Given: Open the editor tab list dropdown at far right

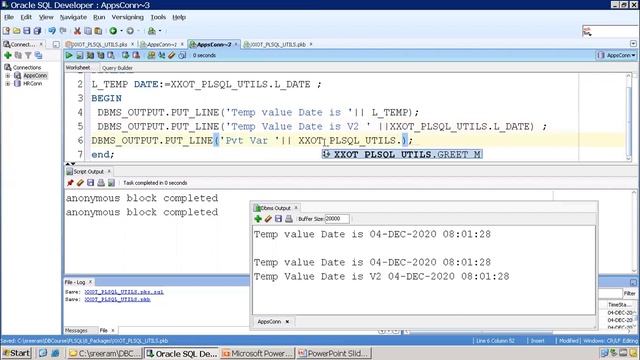Looking at the screenshot, I should (633, 44).
